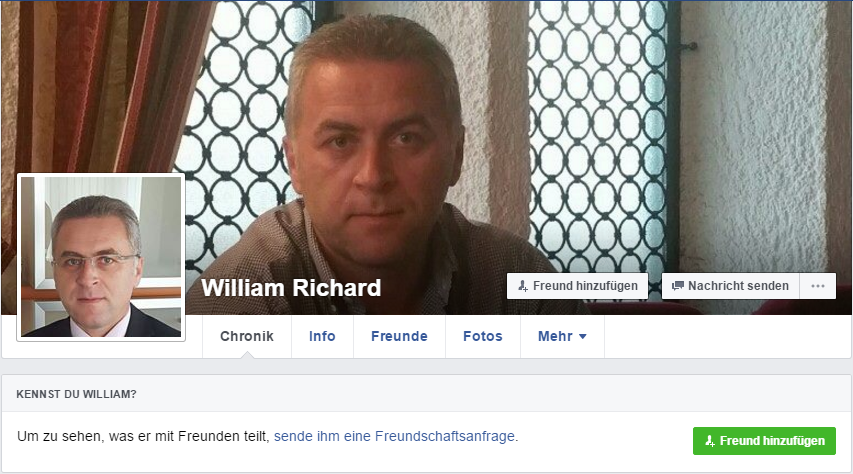Click the Nachricht senden button

pos(731,286)
